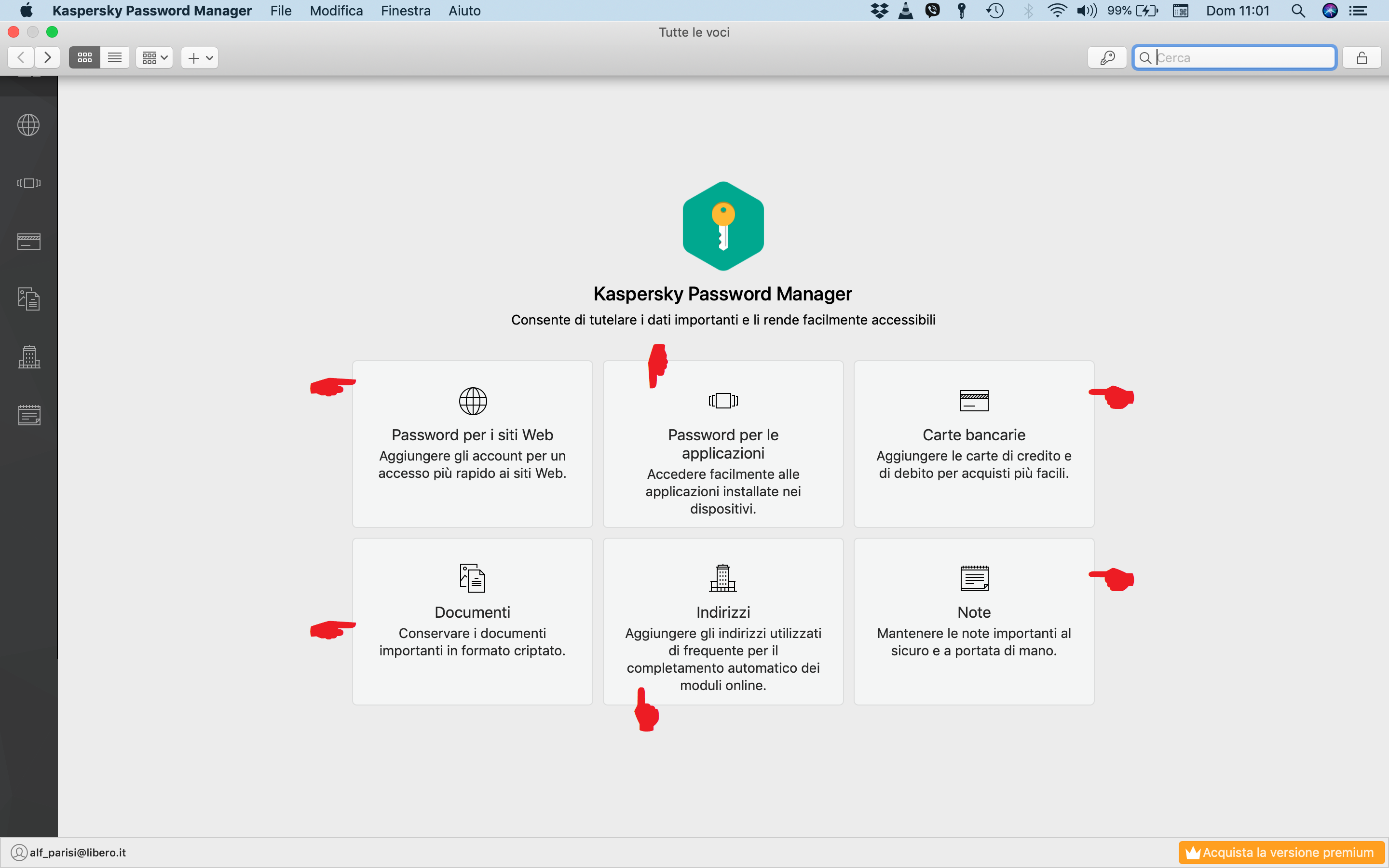Open Addresses section in sidebar
Screen dimensions: 1389x868
point(28,357)
